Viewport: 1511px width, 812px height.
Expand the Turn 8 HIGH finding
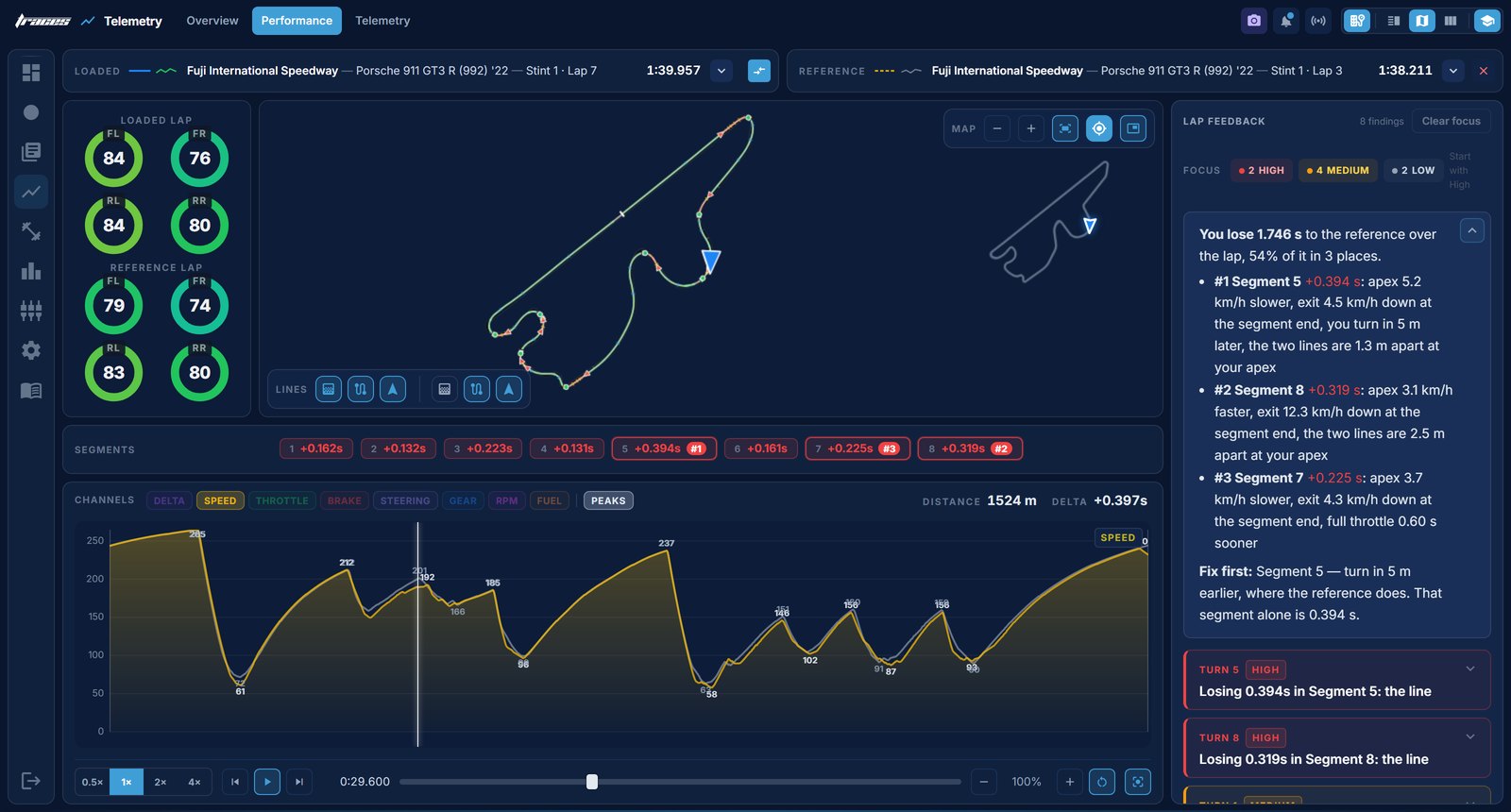1336,748
